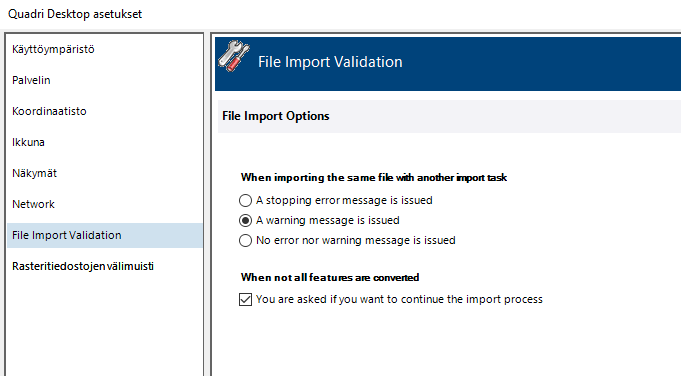Image resolution: width=681 pixels, height=376 pixels.
Task: Choose the stopping error message radio option
Action: pos(245,200)
